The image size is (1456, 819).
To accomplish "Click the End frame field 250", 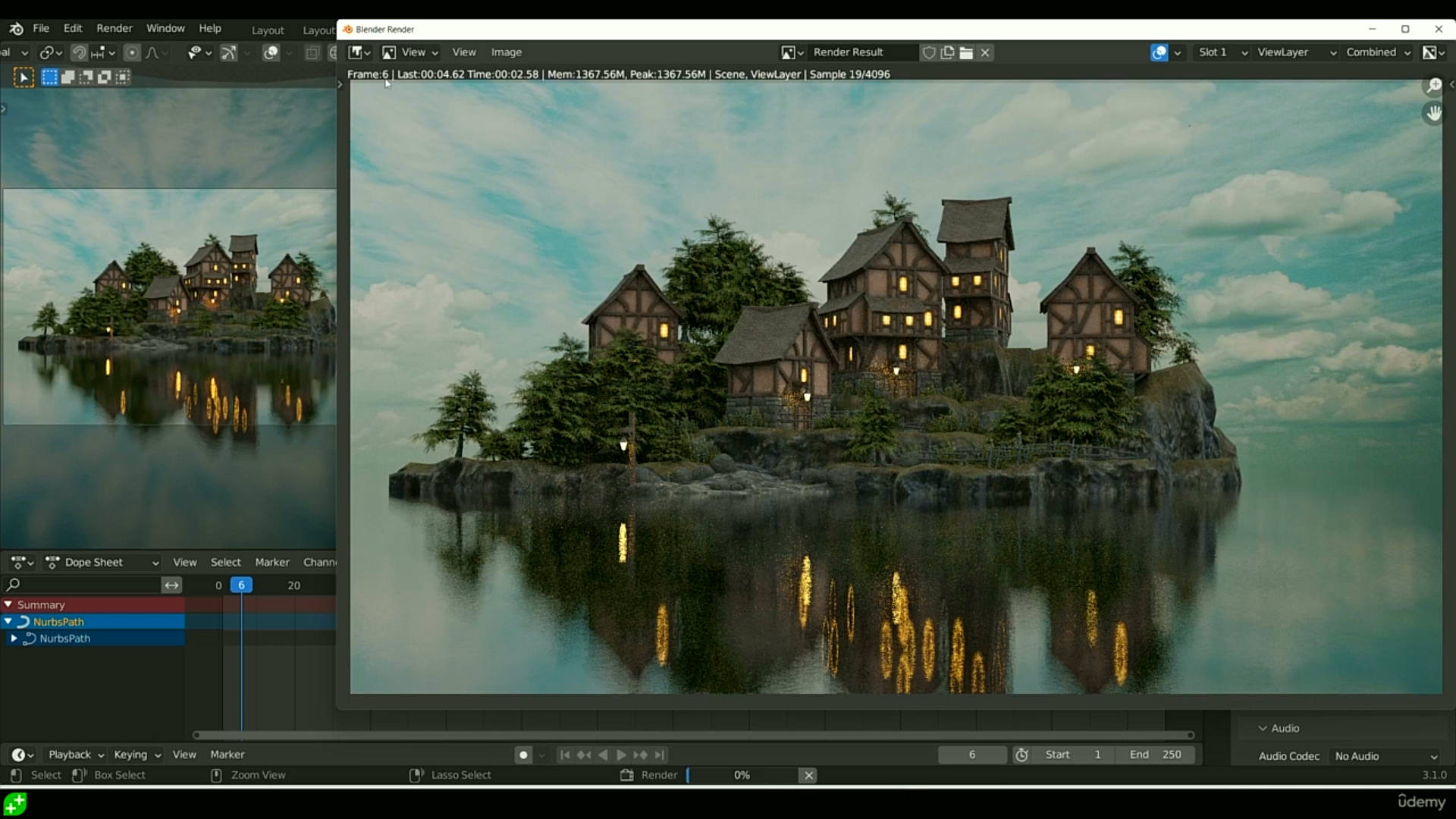I will pos(1155,755).
